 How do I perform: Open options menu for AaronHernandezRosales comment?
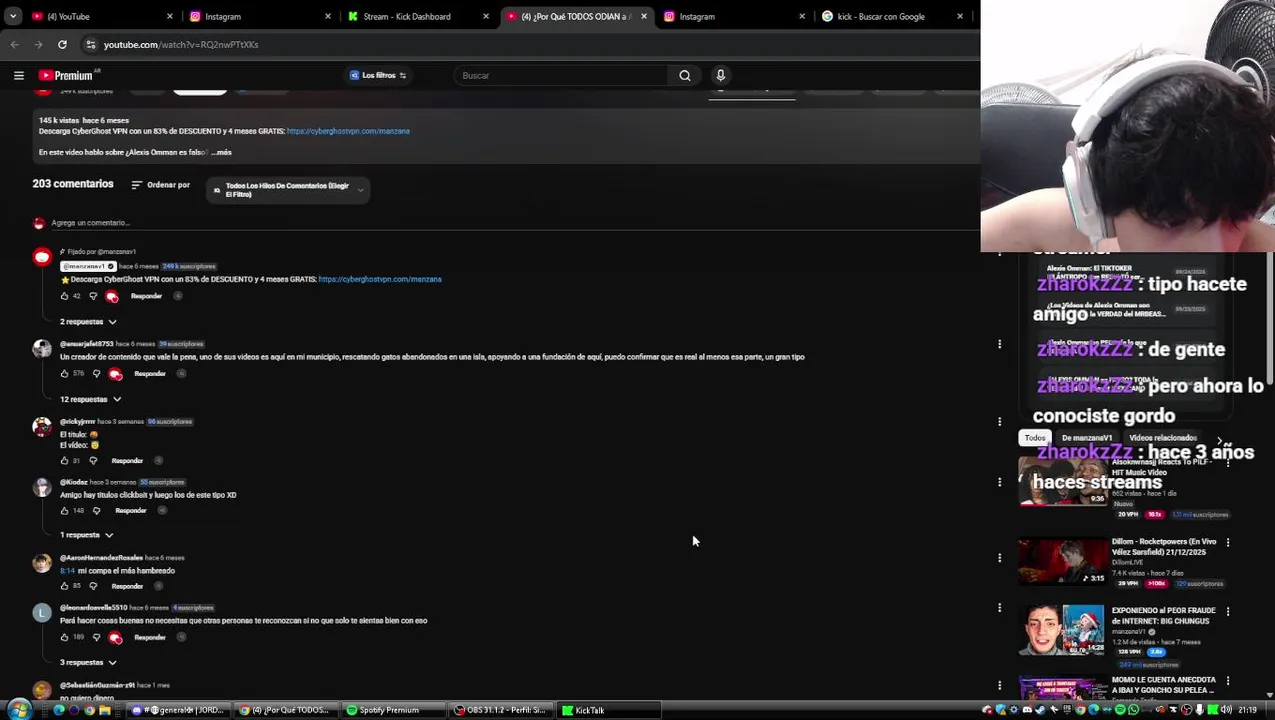pyautogui.click(x=999, y=557)
